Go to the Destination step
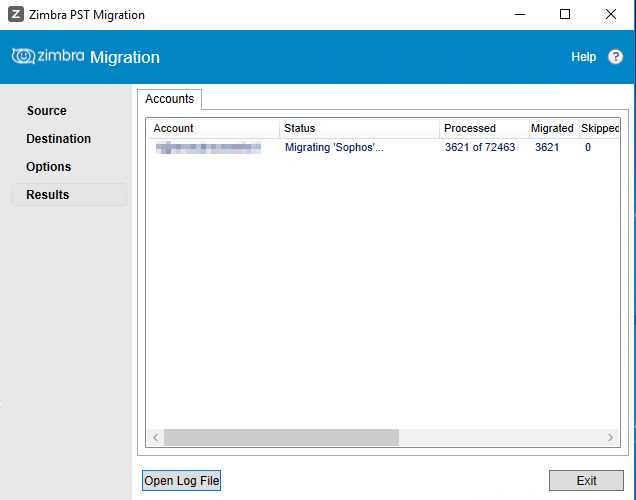The width and height of the screenshot is (636, 500). (x=58, y=139)
